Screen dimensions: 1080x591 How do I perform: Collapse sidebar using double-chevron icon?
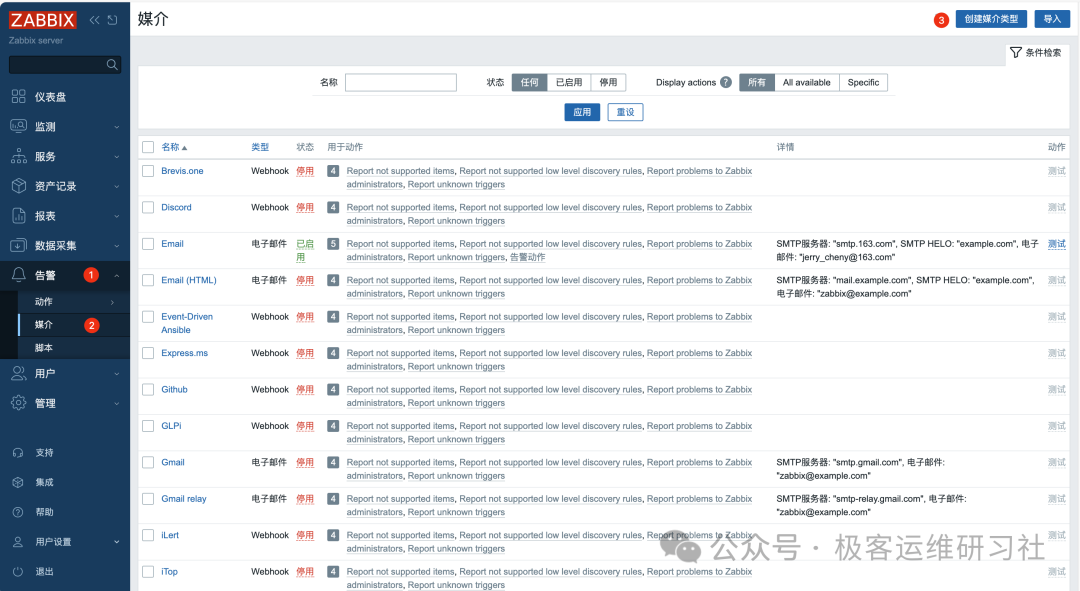pyautogui.click(x=94, y=20)
